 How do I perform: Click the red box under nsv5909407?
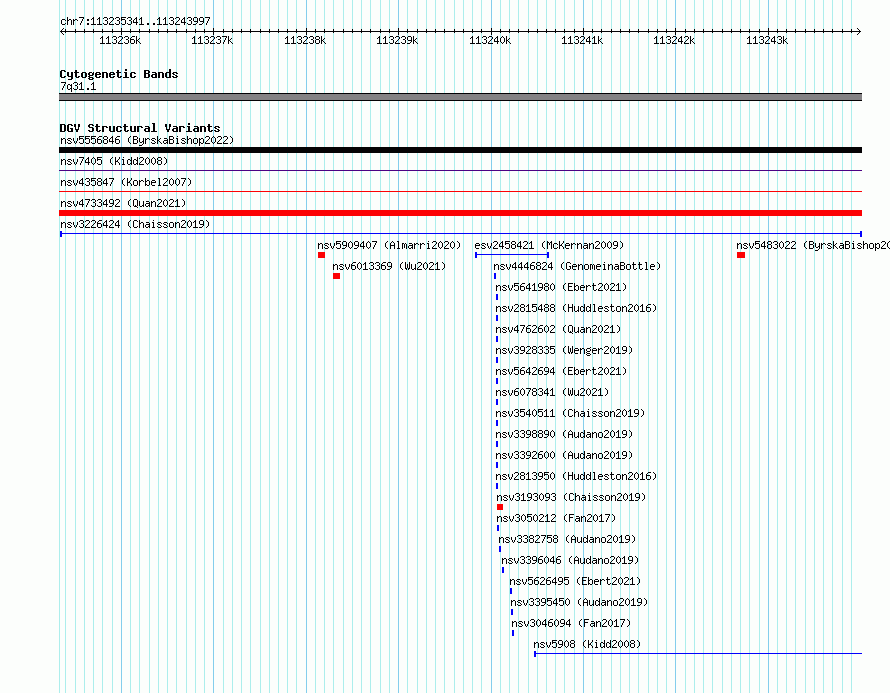click(321, 255)
